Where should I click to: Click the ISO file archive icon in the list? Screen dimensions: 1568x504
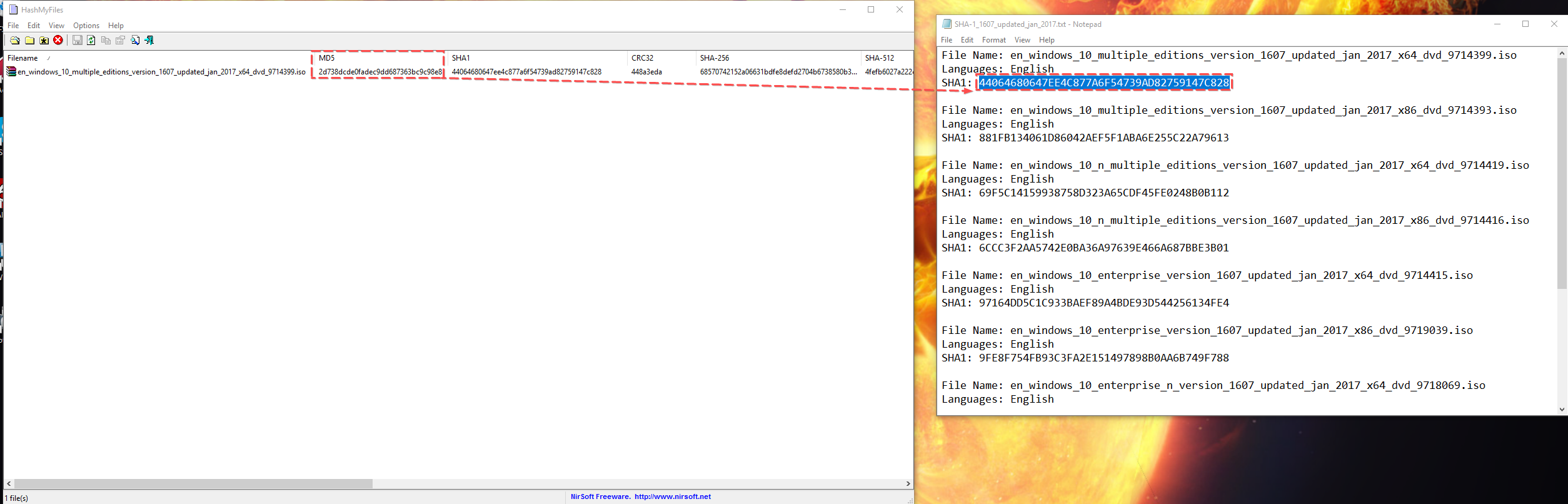11,72
